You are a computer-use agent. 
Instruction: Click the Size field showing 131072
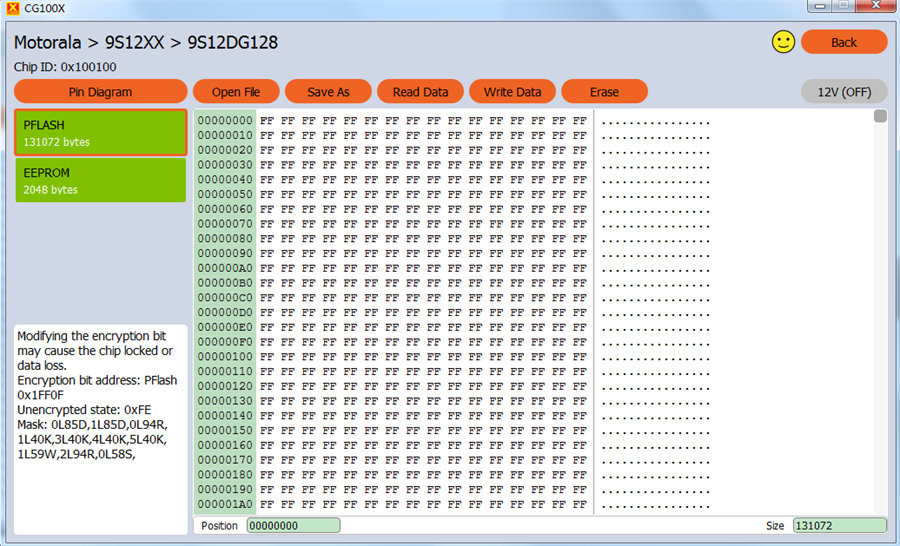coord(839,525)
